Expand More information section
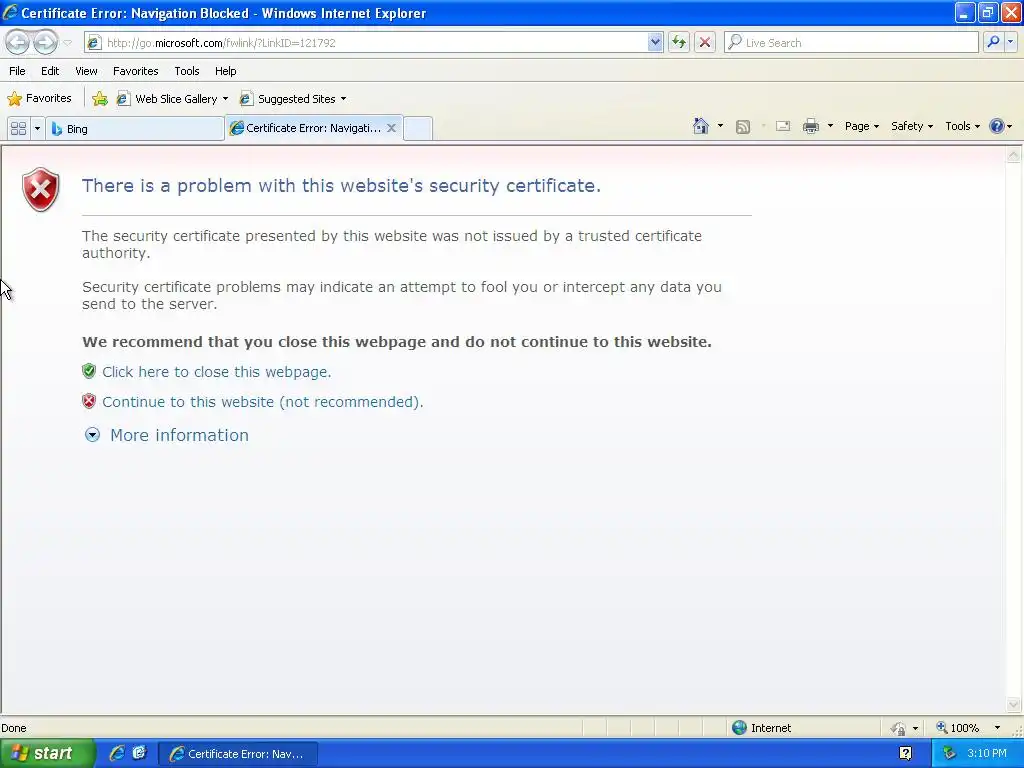Image resolution: width=1024 pixels, height=768 pixels. pyautogui.click(x=179, y=435)
